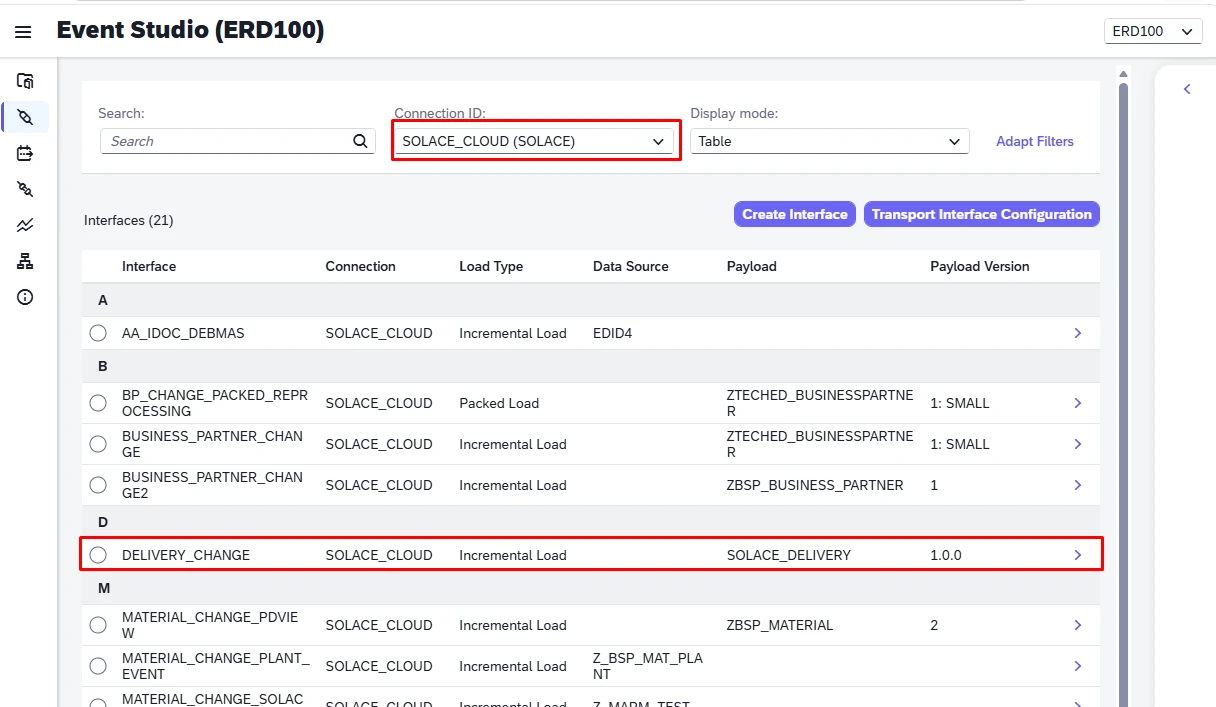Viewport: 1216px width, 707px height.
Task: Open the disconnected plug sidebar icon
Action: pos(25,189)
